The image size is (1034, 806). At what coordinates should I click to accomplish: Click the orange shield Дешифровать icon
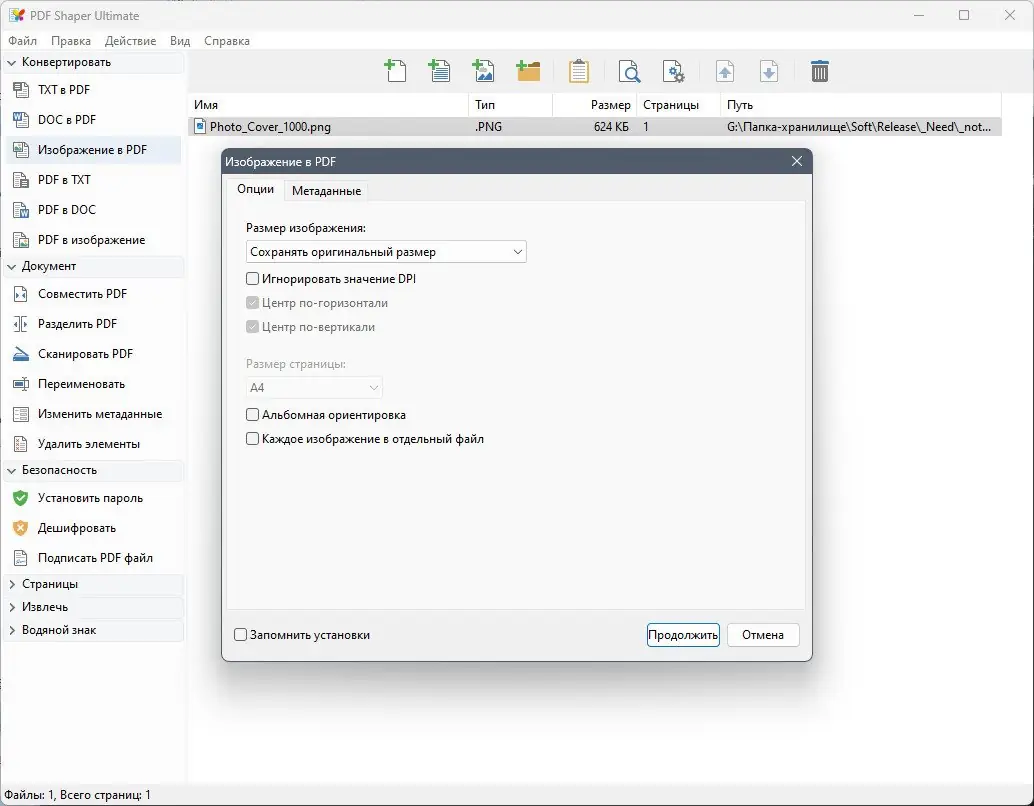pyautogui.click(x=21, y=528)
